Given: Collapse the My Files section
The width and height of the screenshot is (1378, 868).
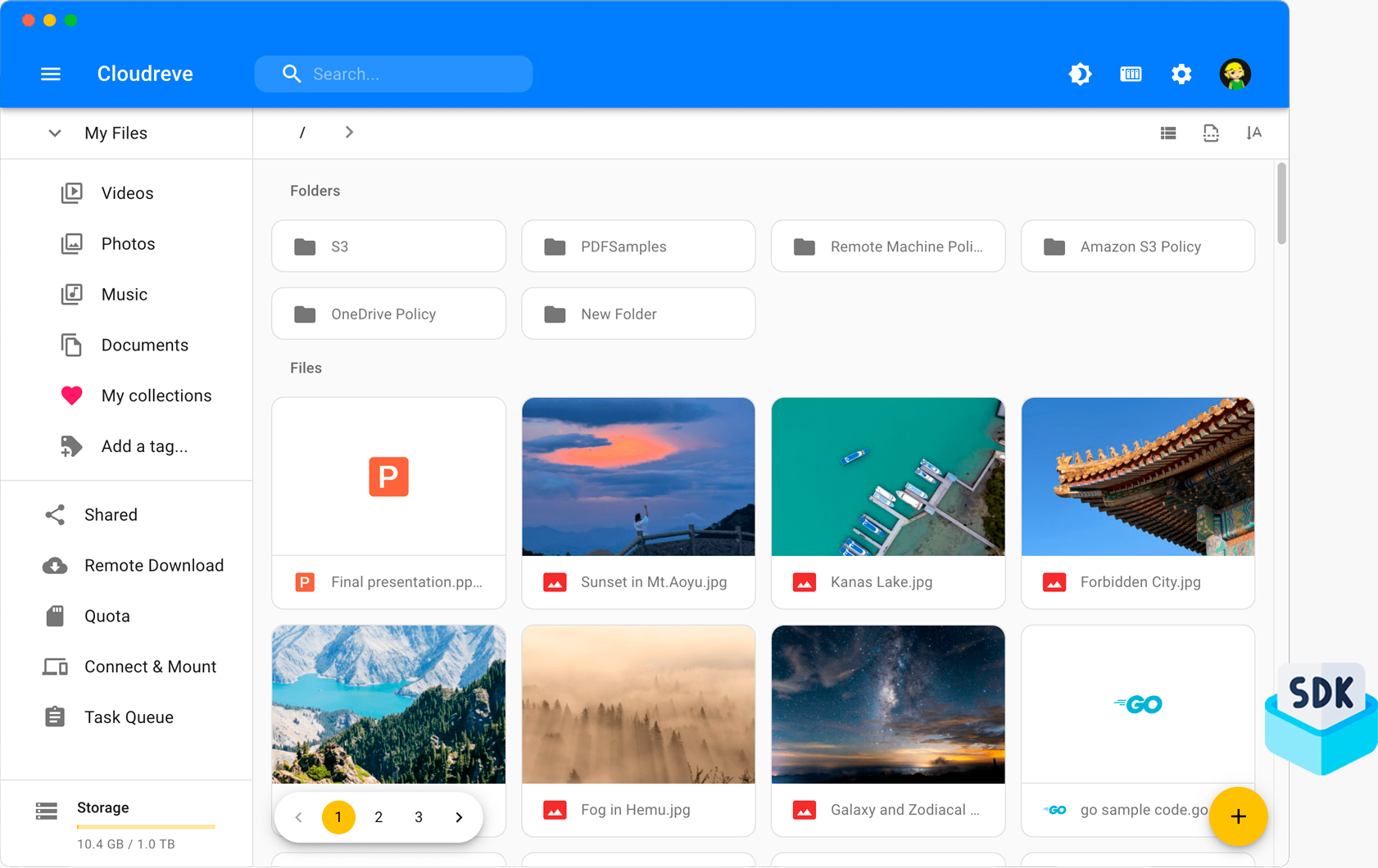Looking at the screenshot, I should pos(55,133).
